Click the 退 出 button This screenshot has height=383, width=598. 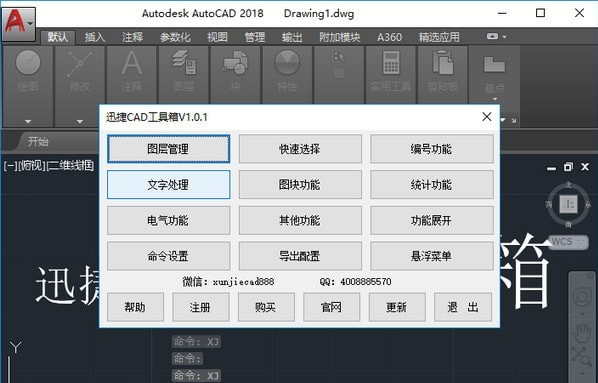(x=463, y=307)
